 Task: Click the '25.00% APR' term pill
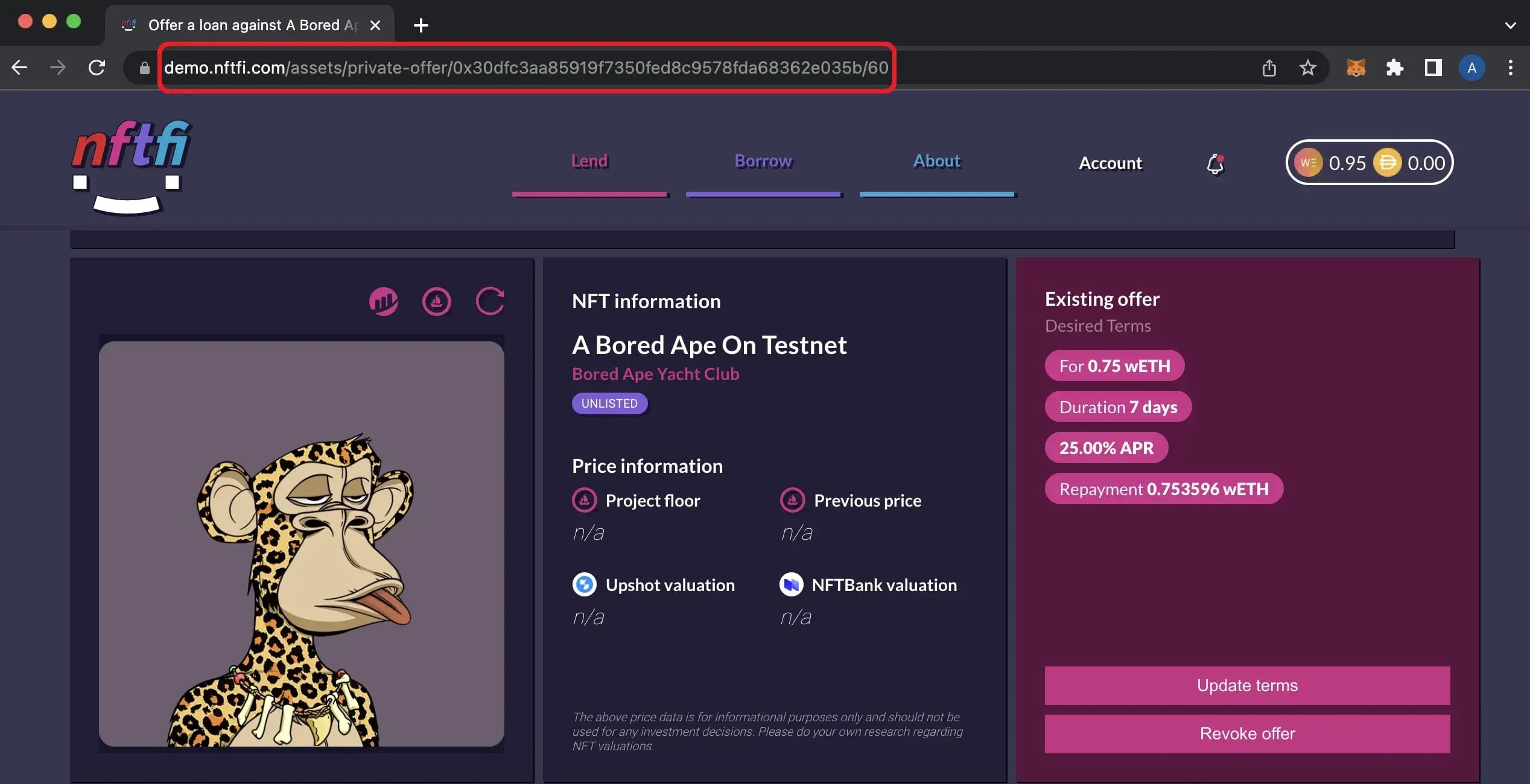(1106, 447)
